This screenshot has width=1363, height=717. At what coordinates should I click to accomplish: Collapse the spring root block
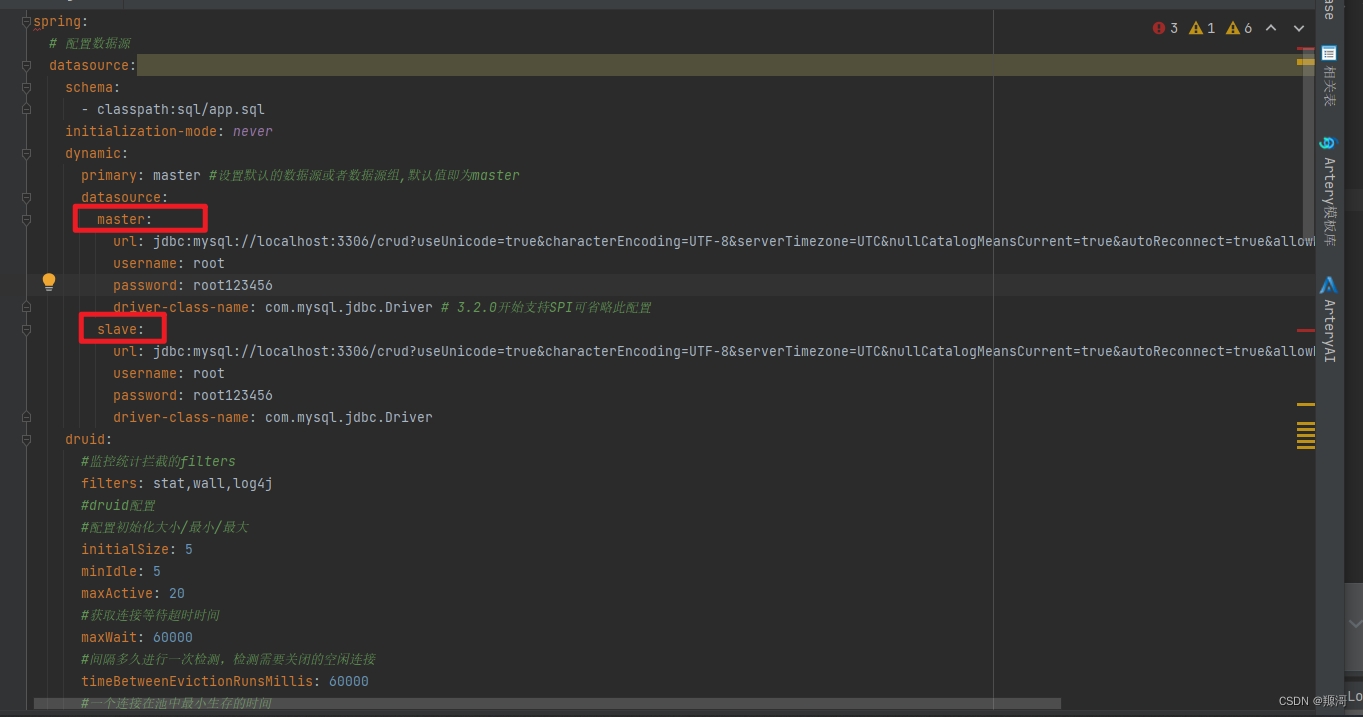27,21
